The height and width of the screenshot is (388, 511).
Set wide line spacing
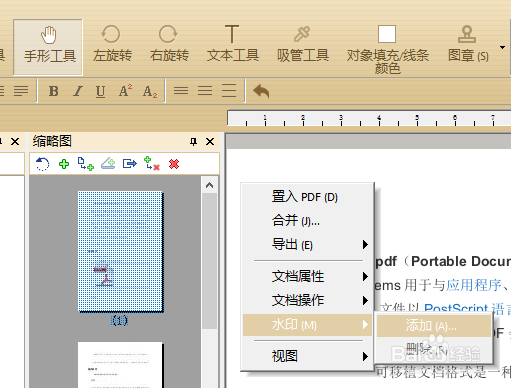pyautogui.click(x=229, y=91)
